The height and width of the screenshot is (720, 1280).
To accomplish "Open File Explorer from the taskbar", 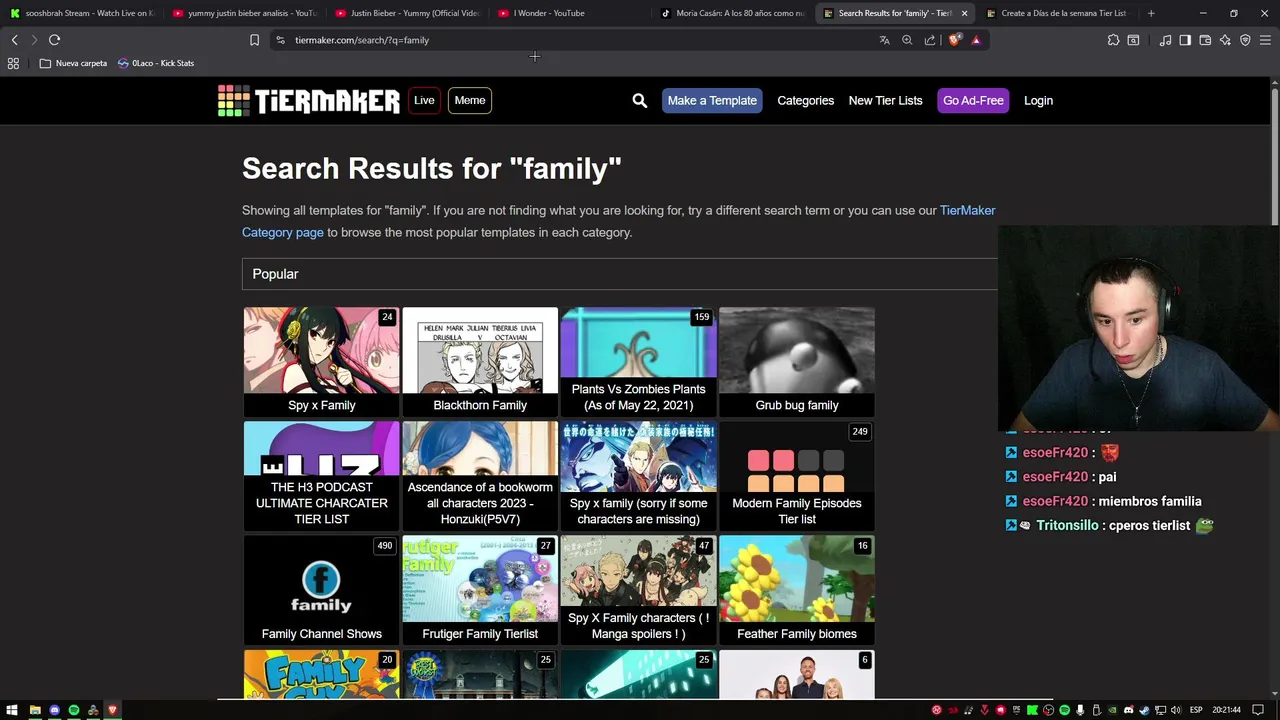I will pos(35,710).
